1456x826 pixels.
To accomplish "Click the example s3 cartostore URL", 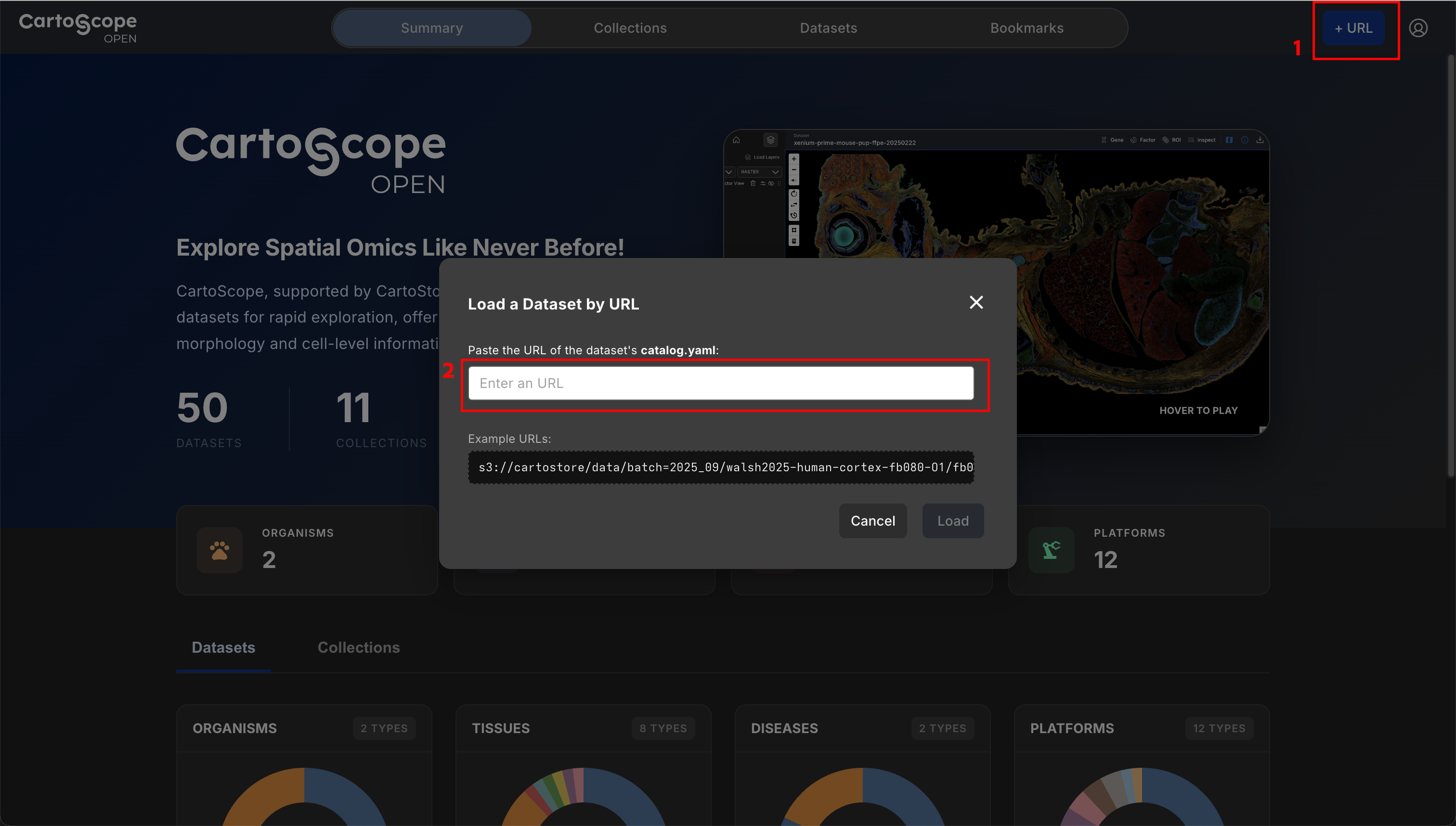I will click(721, 467).
